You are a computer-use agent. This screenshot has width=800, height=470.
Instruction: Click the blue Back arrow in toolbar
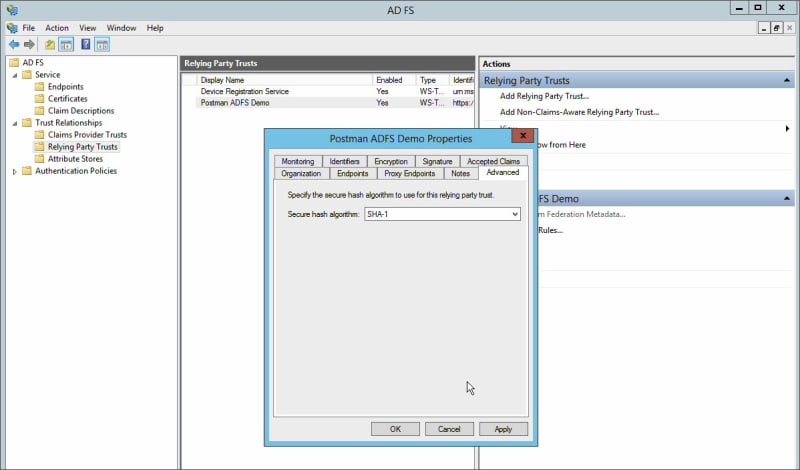[14, 45]
